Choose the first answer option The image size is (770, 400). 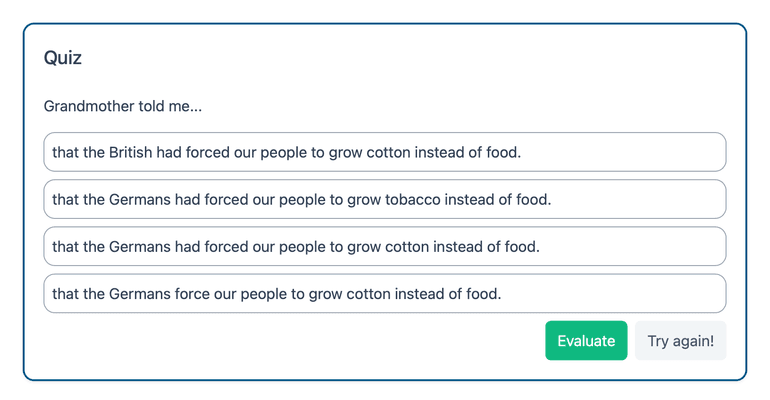(x=385, y=152)
